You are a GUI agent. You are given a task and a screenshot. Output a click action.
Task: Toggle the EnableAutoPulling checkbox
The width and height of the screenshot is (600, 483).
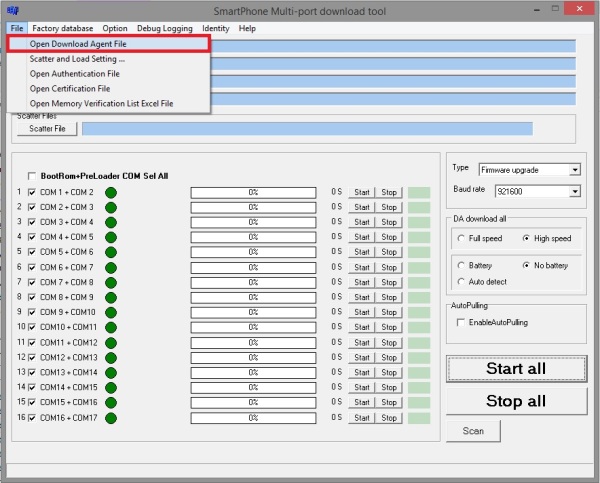461,322
